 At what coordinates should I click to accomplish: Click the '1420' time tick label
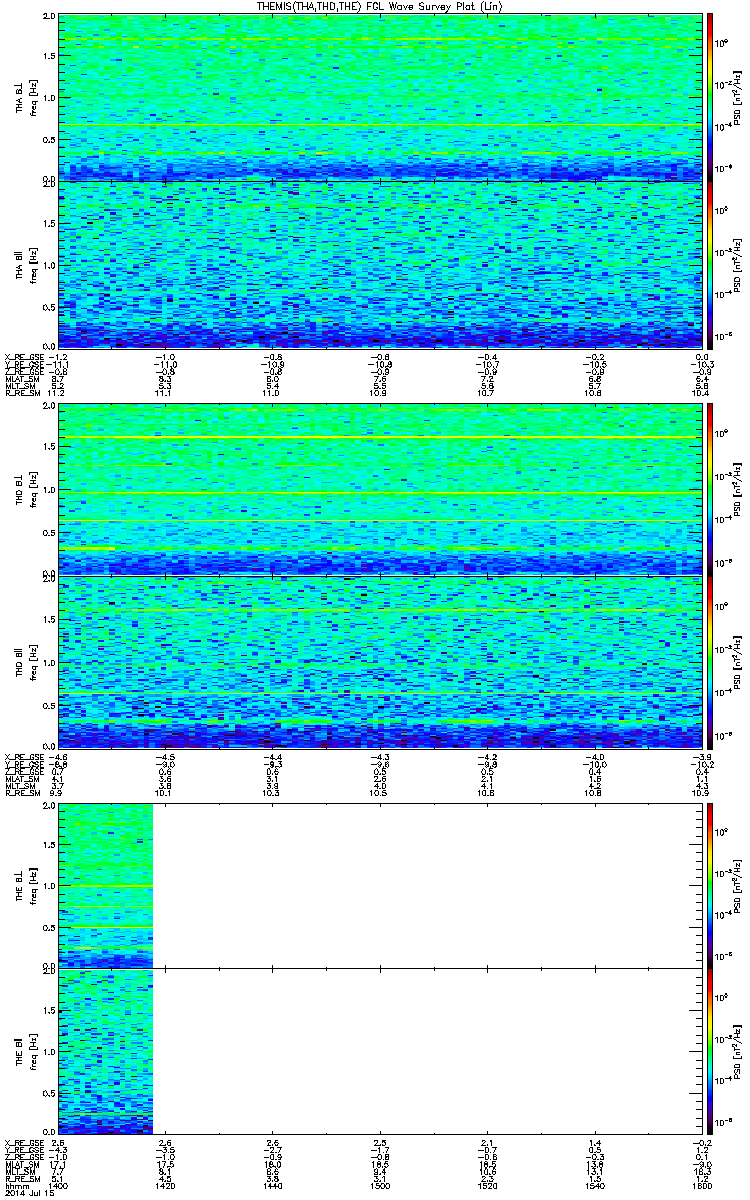tap(164, 1185)
